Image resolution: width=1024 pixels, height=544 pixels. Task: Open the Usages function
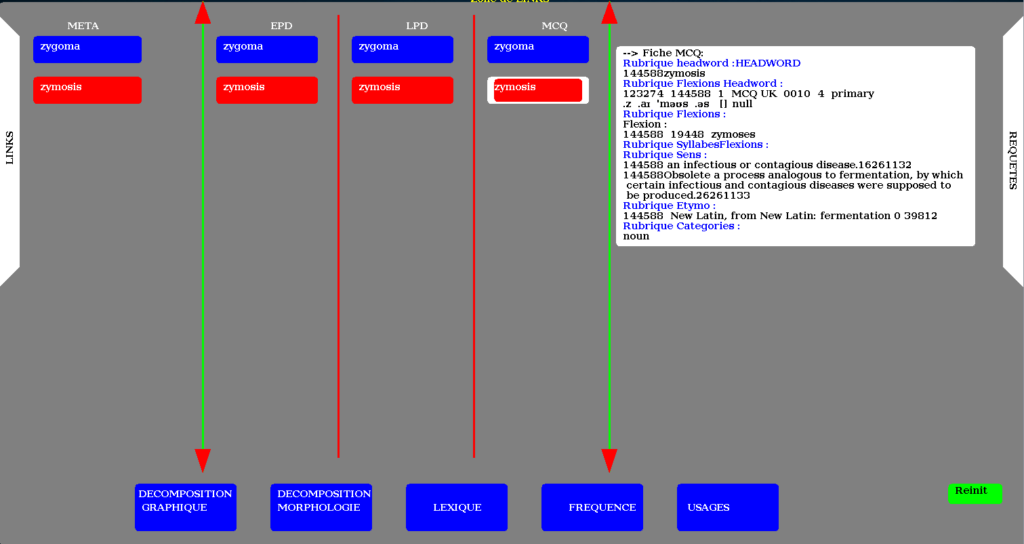(728, 507)
